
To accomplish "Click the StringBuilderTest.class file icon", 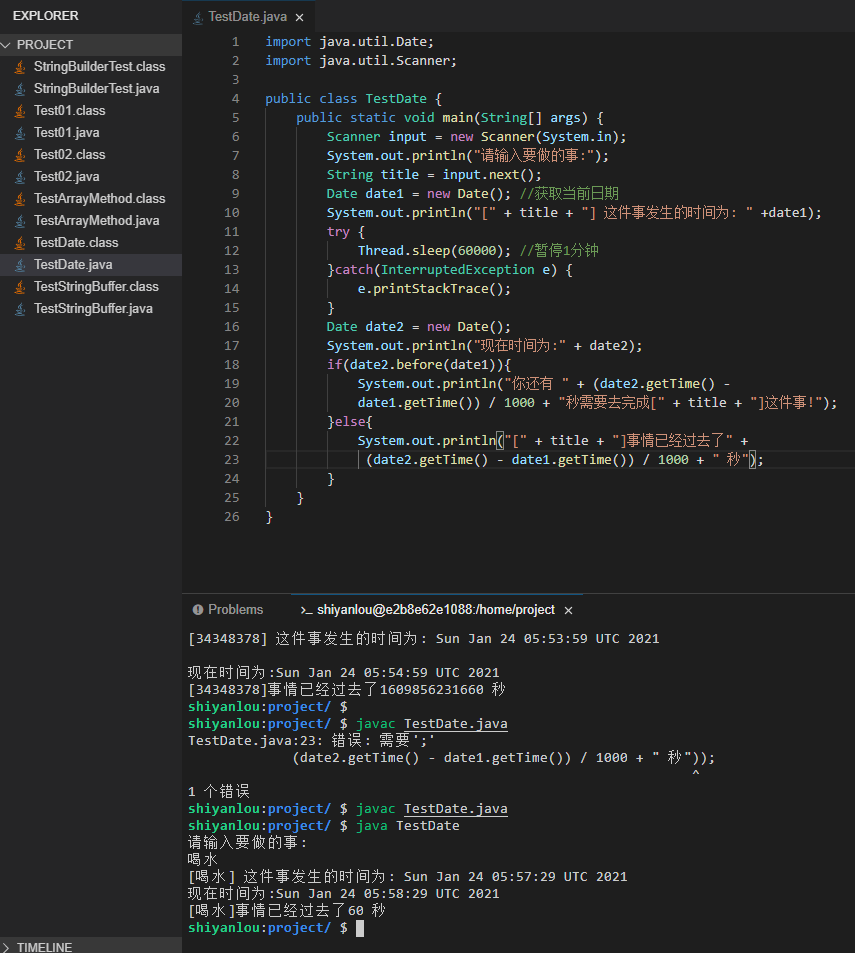I will pos(20,67).
